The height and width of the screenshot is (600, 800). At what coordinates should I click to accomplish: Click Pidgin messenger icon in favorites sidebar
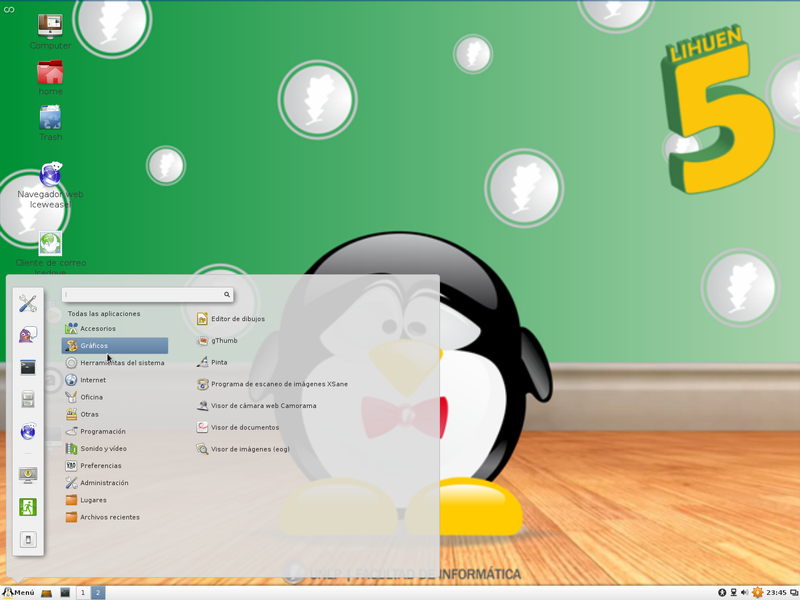(x=28, y=336)
